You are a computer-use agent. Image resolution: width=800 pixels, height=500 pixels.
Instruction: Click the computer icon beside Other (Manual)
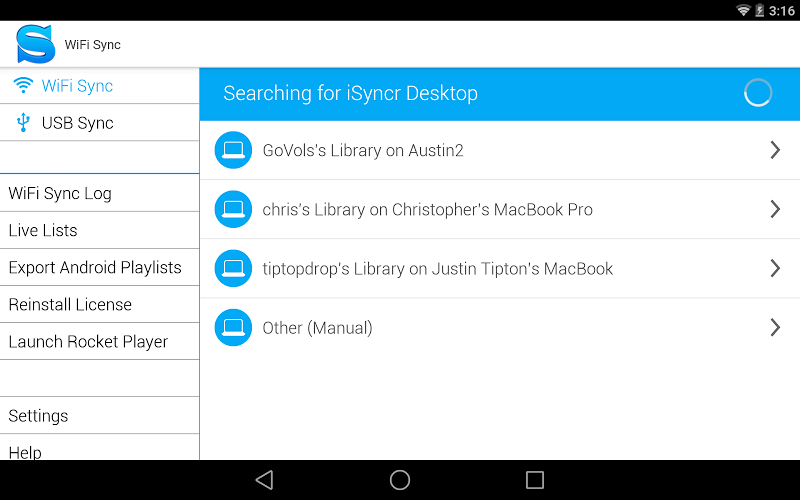tap(233, 327)
